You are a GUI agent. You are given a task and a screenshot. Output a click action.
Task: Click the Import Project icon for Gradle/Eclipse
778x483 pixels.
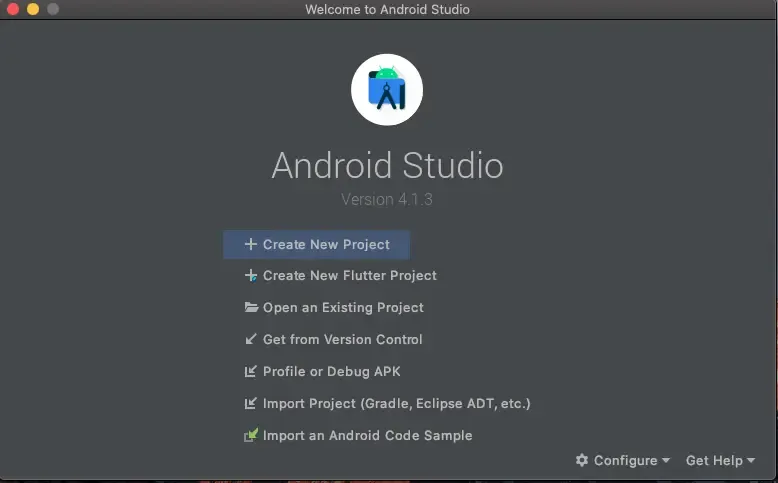251,404
